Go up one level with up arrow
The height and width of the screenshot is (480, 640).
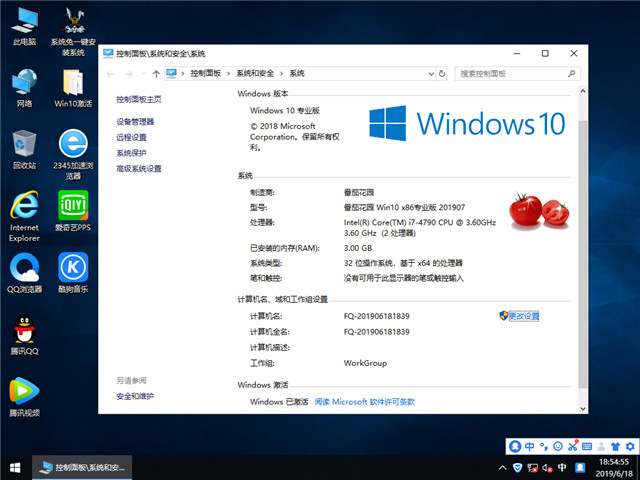pyautogui.click(x=156, y=74)
